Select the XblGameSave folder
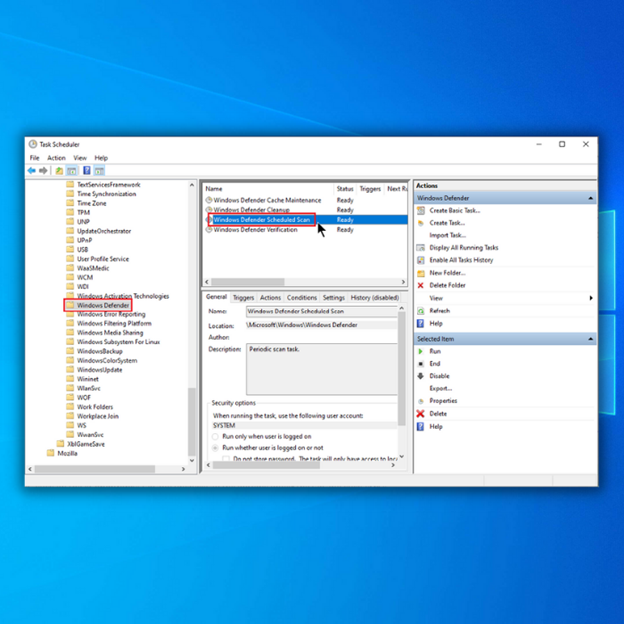This screenshot has width=624, height=624. coord(86,444)
